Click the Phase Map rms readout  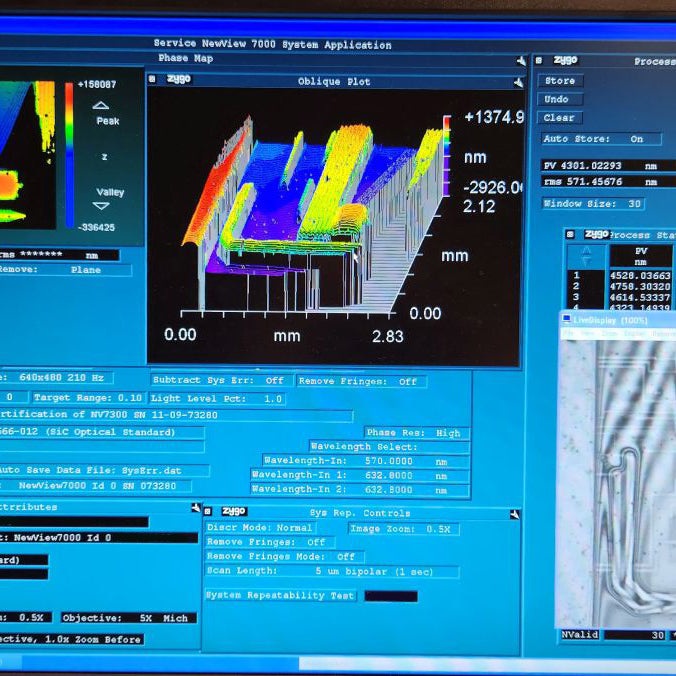59,255
